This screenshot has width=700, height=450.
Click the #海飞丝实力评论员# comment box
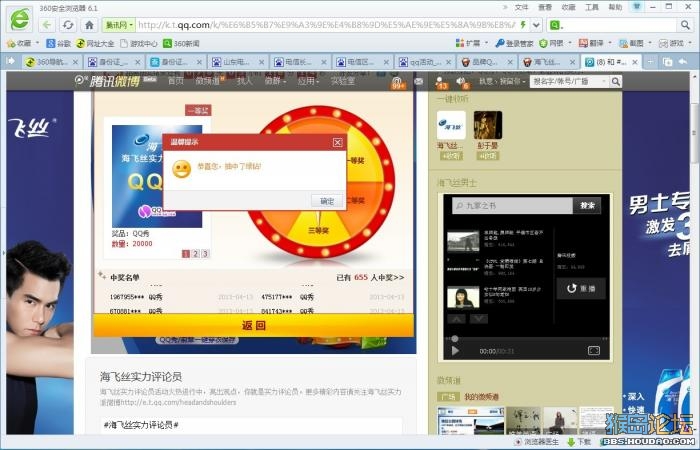pyautogui.click(x=251, y=425)
